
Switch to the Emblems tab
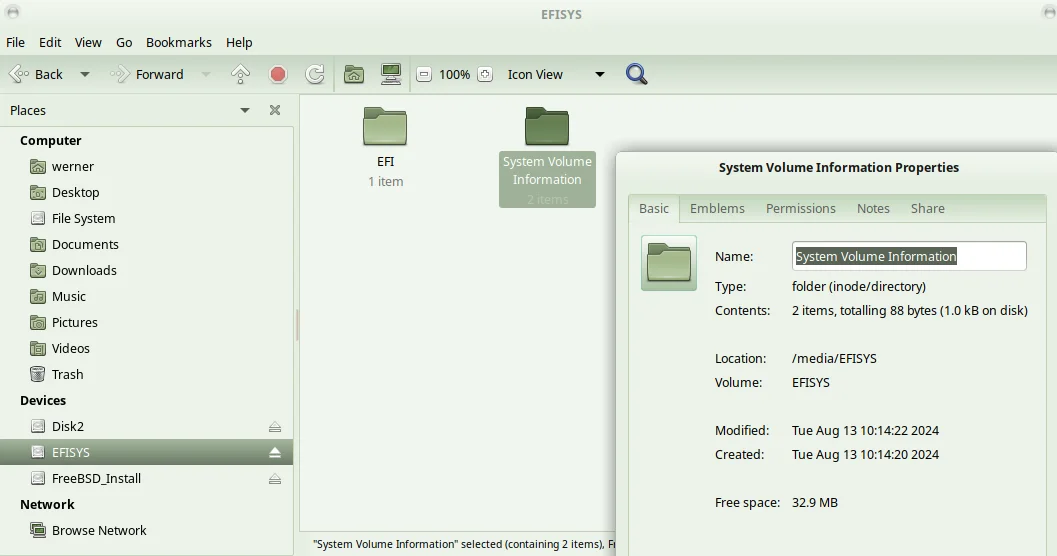click(x=717, y=209)
